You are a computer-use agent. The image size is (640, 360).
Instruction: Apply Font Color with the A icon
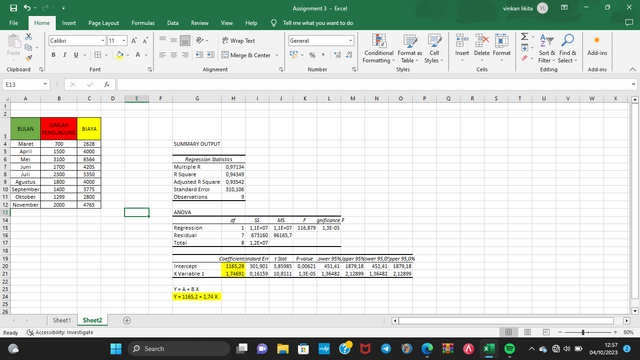138,55
